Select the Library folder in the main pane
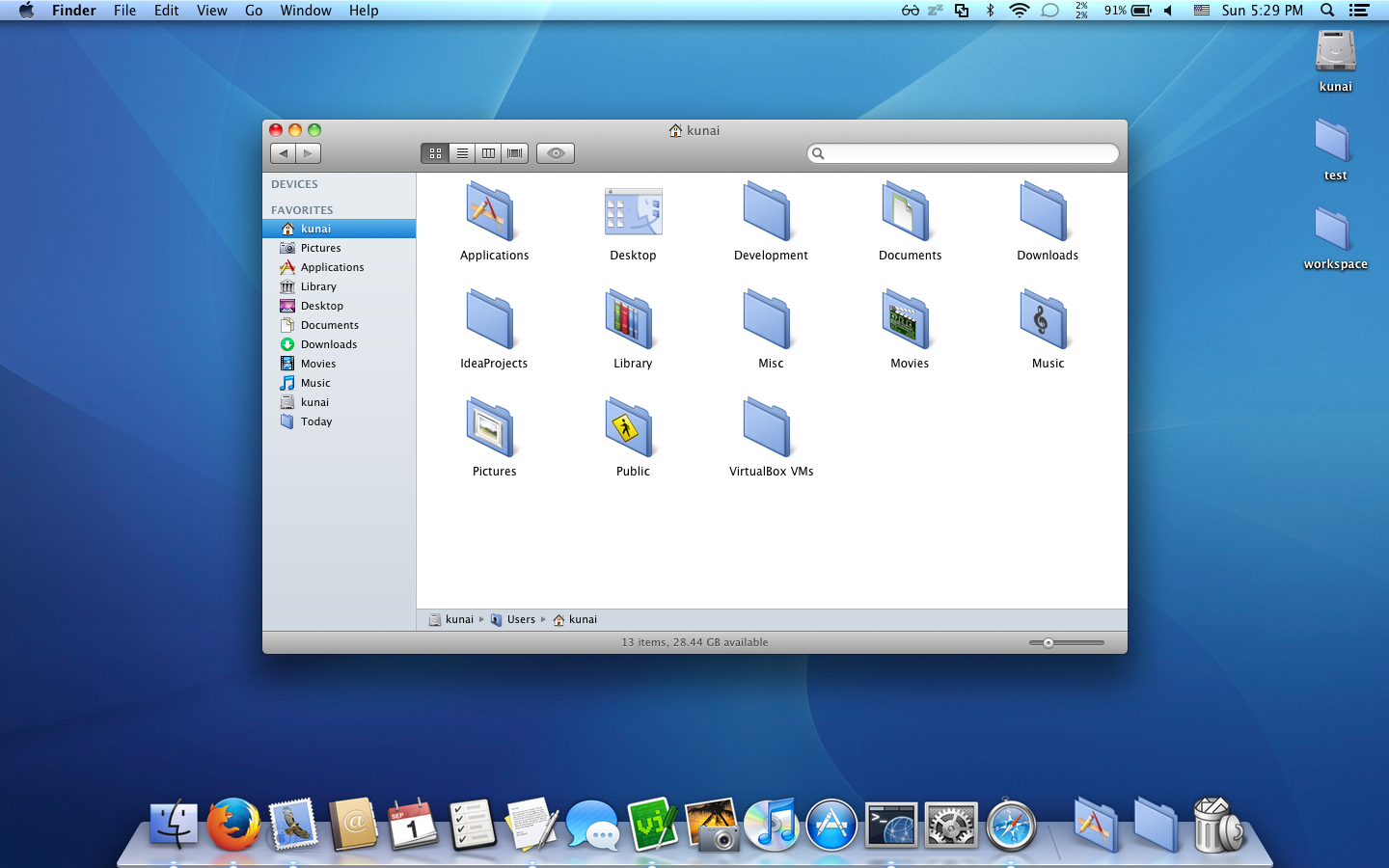The height and width of the screenshot is (868, 1389). tap(632, 320)
